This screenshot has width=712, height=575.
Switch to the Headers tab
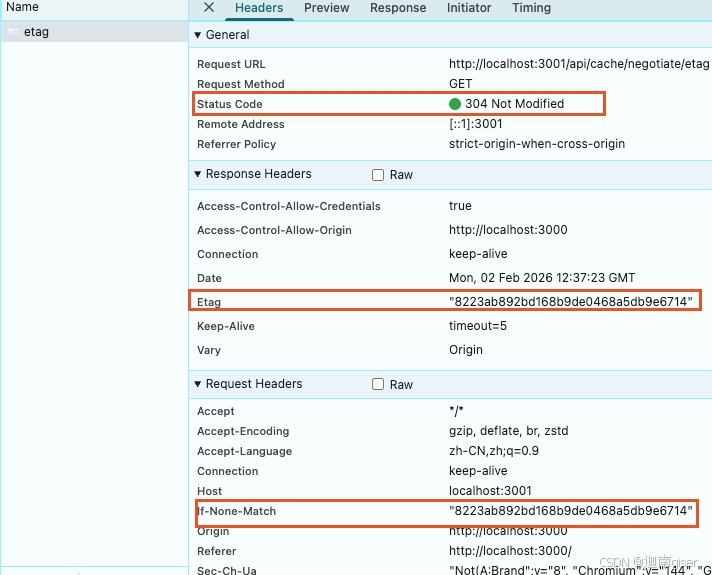259,8
